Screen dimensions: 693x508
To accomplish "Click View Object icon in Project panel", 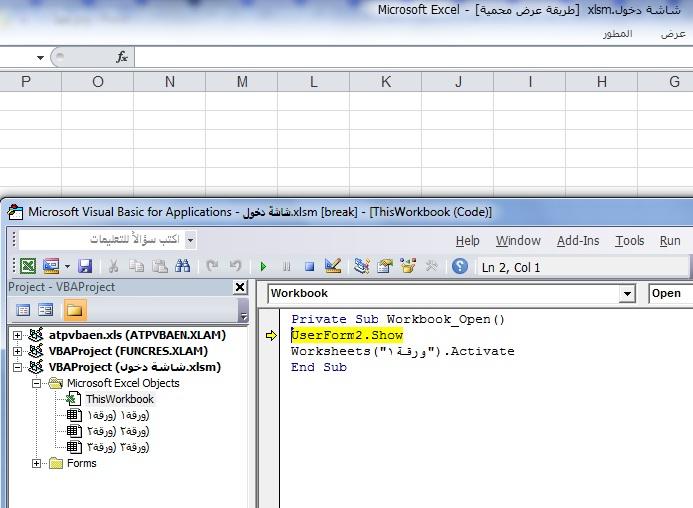I will tap(46, 310).
